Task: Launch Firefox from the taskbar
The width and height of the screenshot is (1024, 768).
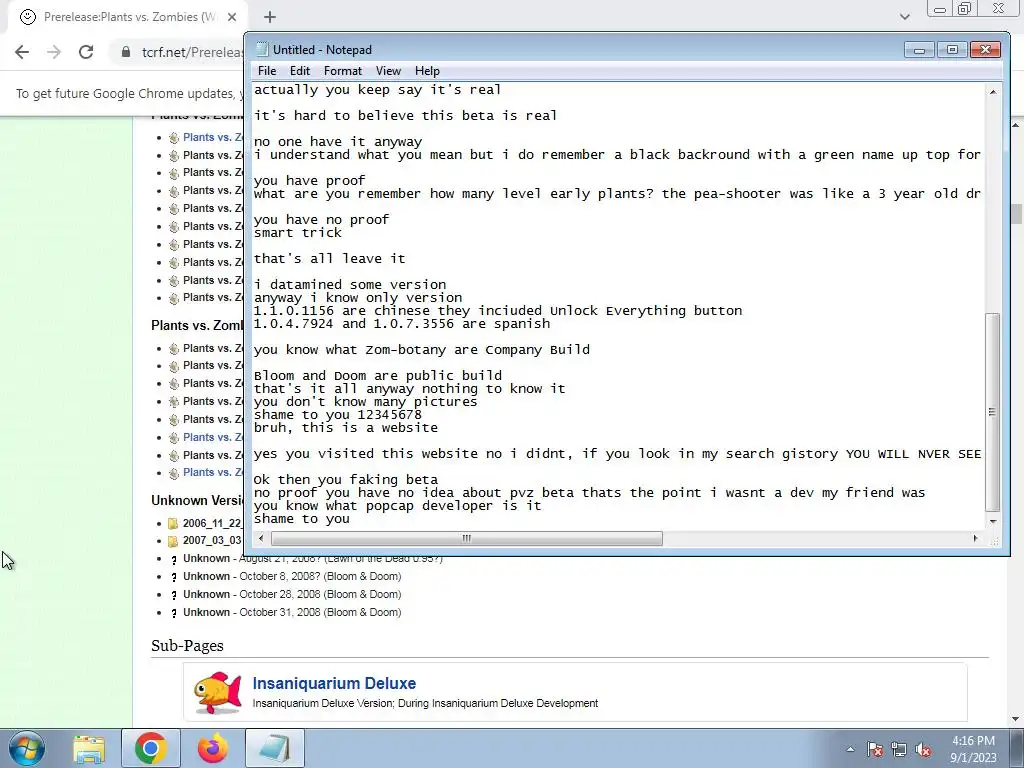Action: tap(213, 748)
